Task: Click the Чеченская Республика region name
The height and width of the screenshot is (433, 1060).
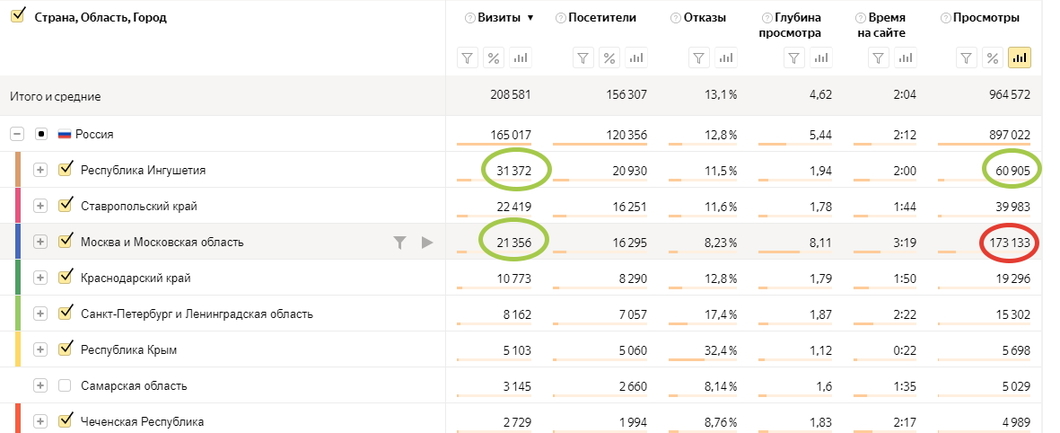Action: click(x=142, y=422)
